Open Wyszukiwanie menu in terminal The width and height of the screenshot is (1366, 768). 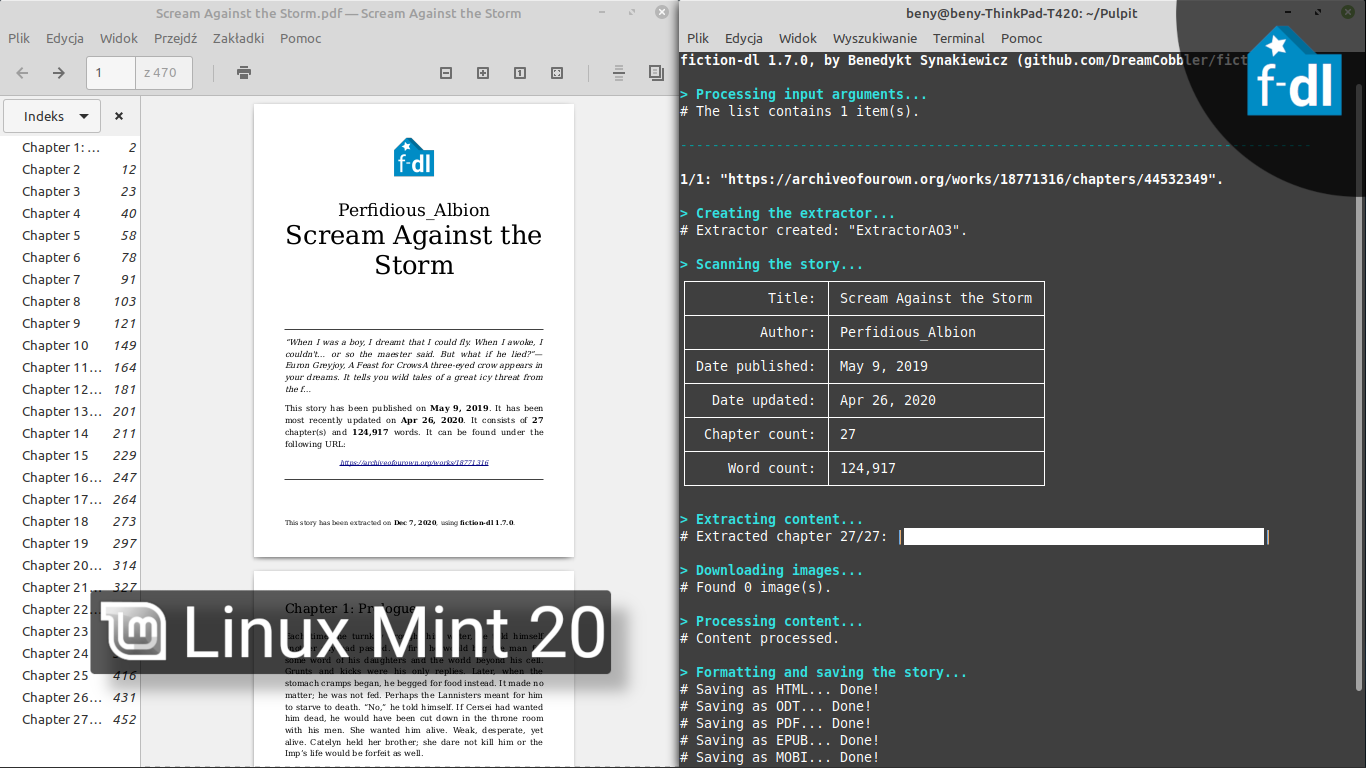[x=875, y=38]
